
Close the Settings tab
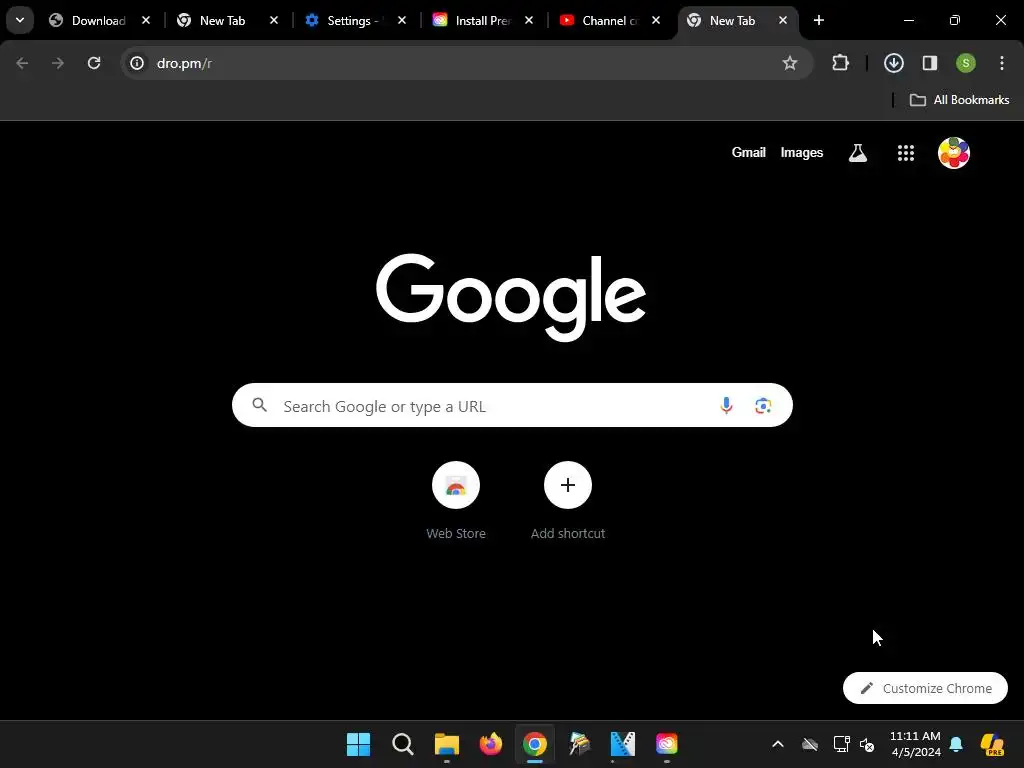point(402,20)
